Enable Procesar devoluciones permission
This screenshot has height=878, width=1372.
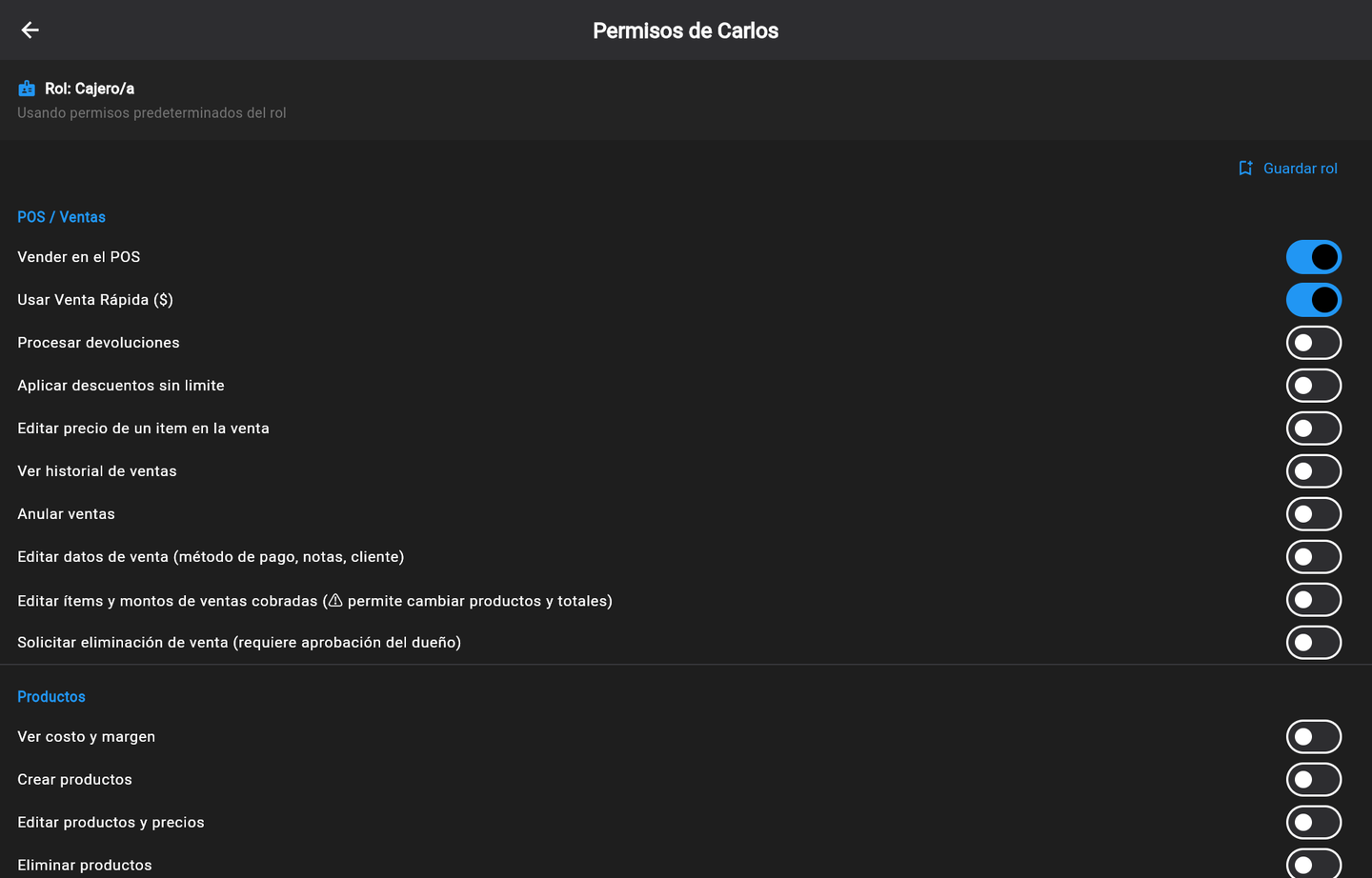(1314, 343)
